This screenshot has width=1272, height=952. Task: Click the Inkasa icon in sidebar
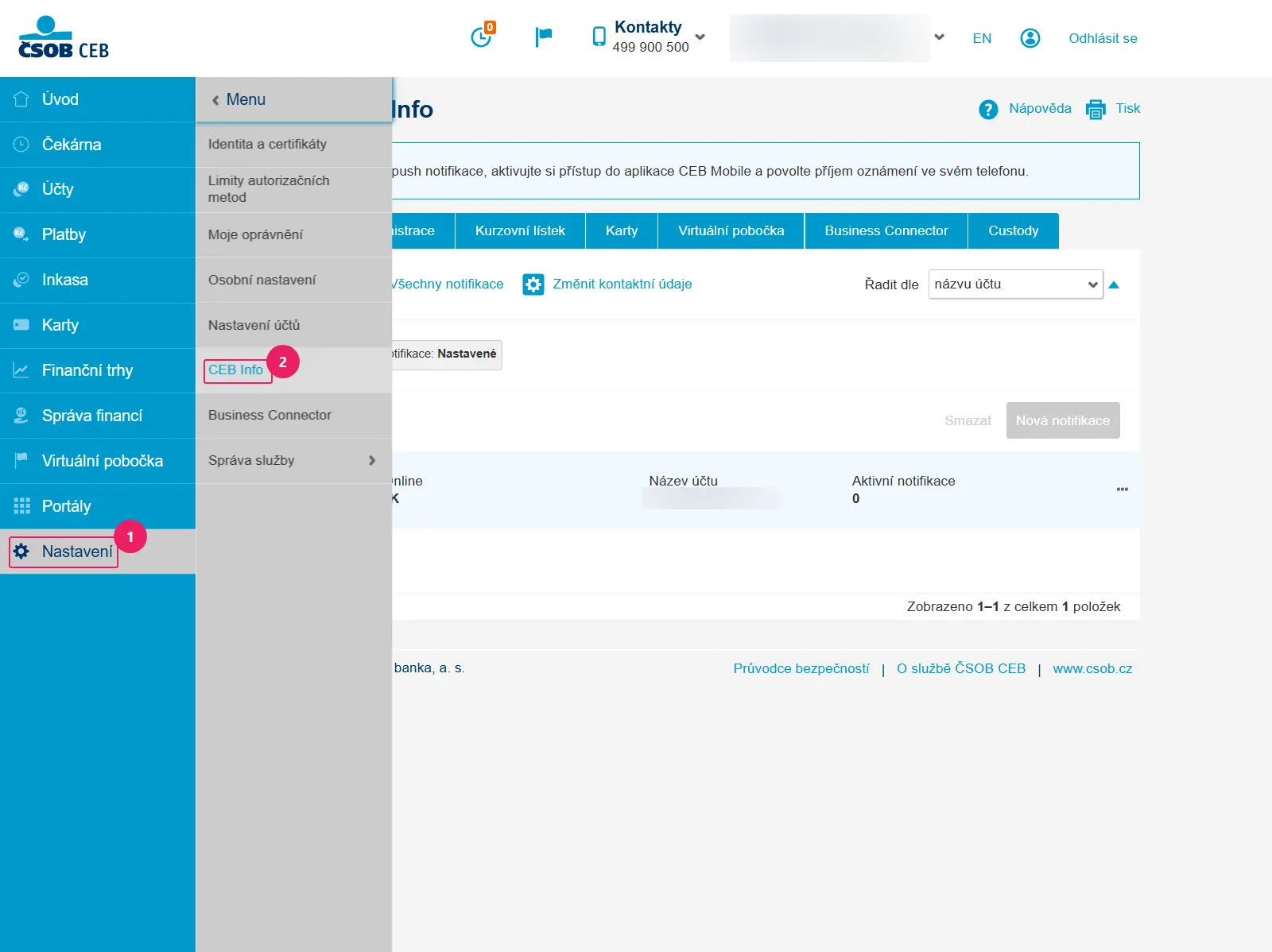(x=21, y=280)
